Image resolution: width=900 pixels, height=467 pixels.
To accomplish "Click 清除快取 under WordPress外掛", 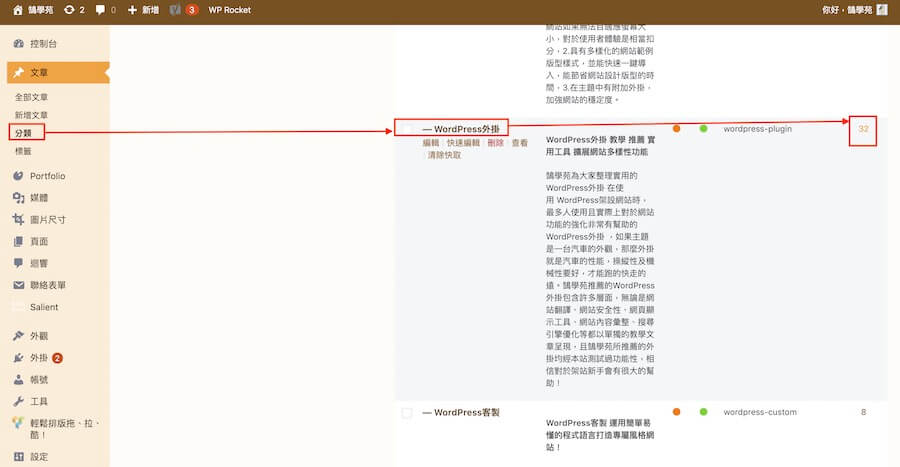I will (444, 156).
